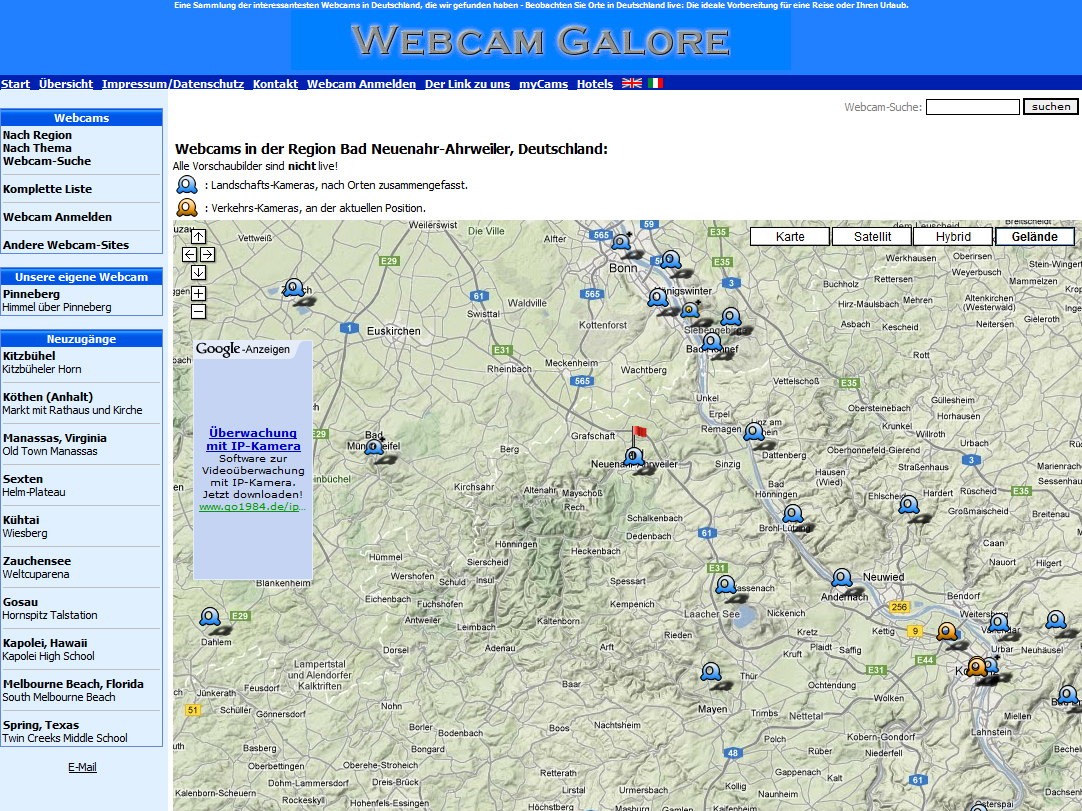Focus the Webcam-Suche text field
This screenshot has width=1082, height=811.
click(x=972, y=107)
